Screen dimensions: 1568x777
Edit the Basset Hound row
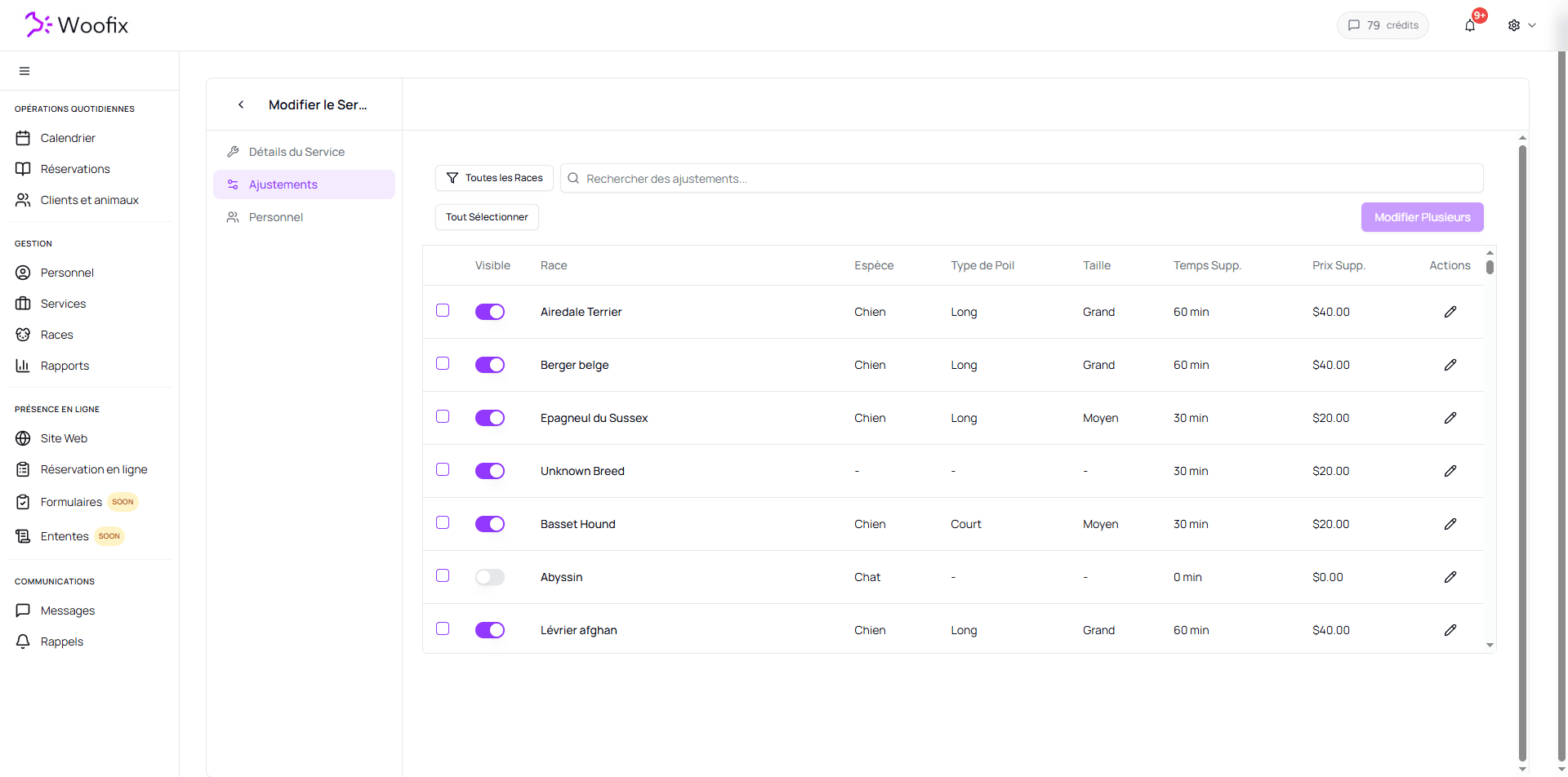coord(1450,524)
